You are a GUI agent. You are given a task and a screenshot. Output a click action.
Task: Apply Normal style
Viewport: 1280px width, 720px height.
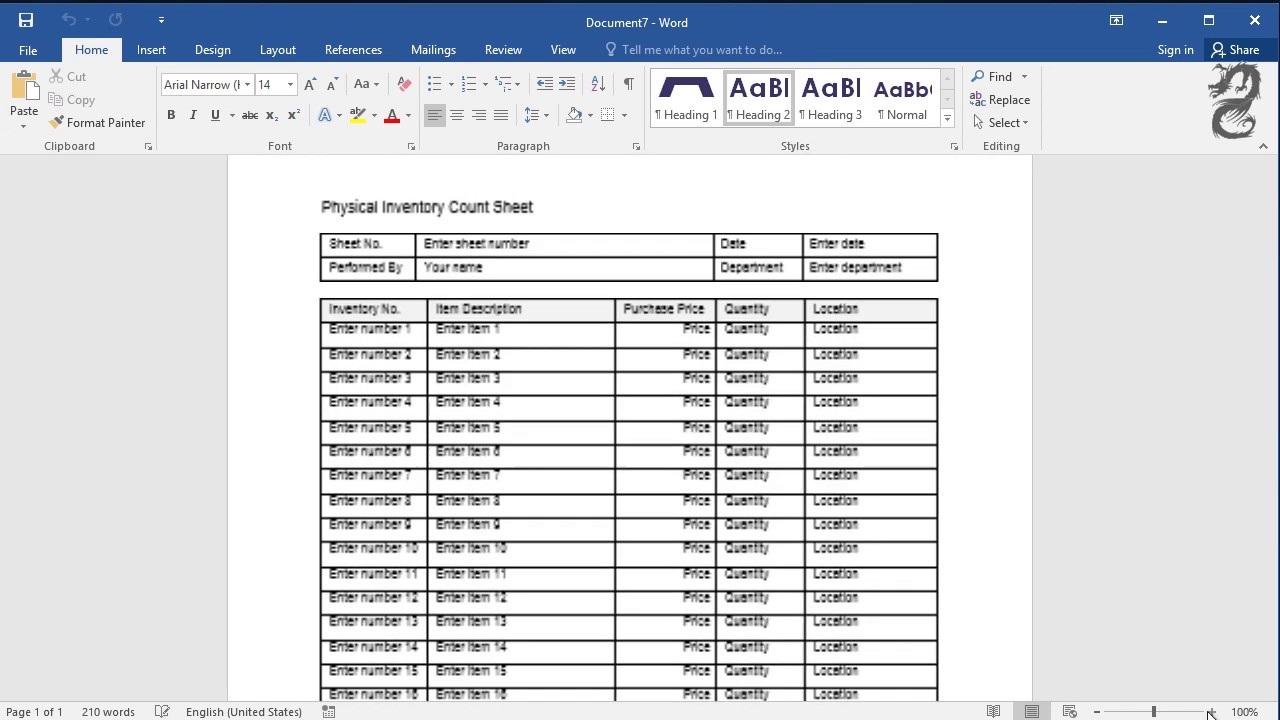click(x=902, y=98)
